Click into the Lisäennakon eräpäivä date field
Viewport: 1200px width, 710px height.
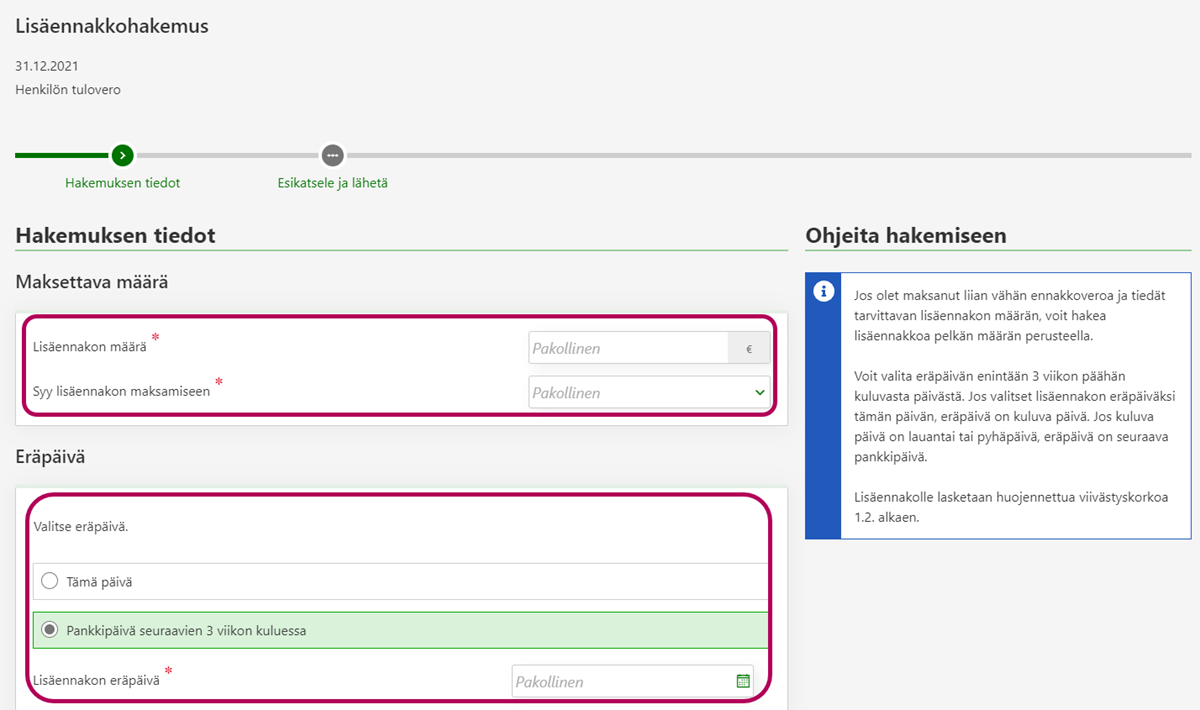coord(621,681)
